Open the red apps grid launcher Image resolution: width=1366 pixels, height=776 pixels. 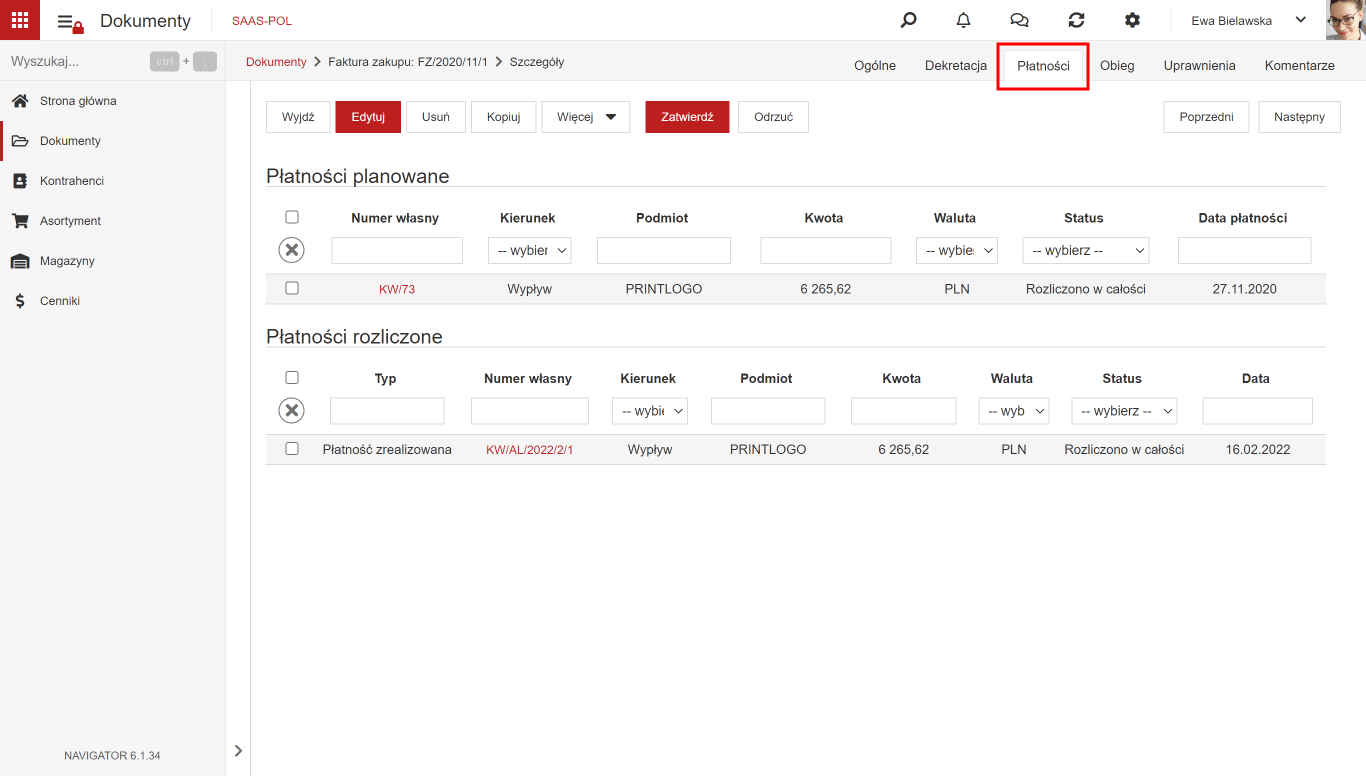[20, 20]
